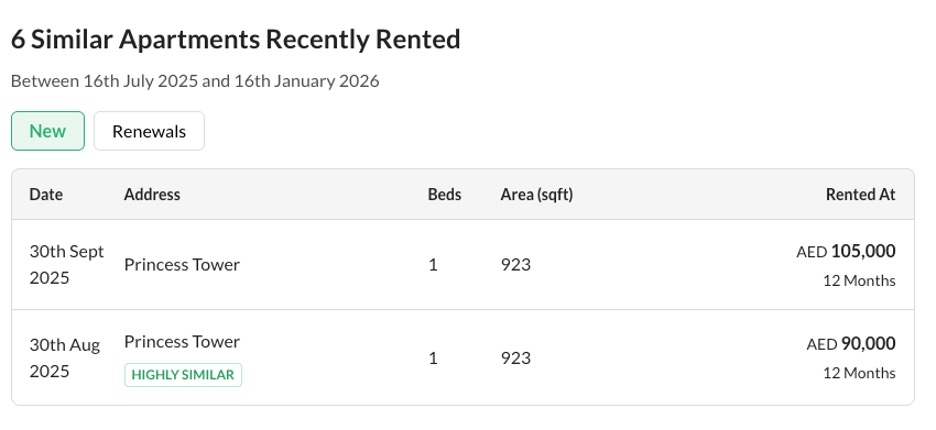Click the 923 area value in first row
The width and height of the screenshot is (936, 430).
(516, 265)
